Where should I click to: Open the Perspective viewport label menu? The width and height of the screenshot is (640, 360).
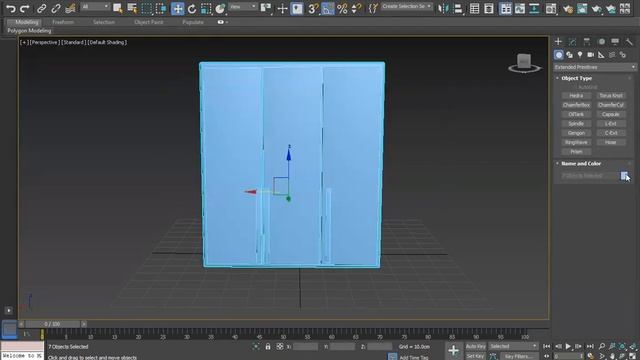point(44,42)
